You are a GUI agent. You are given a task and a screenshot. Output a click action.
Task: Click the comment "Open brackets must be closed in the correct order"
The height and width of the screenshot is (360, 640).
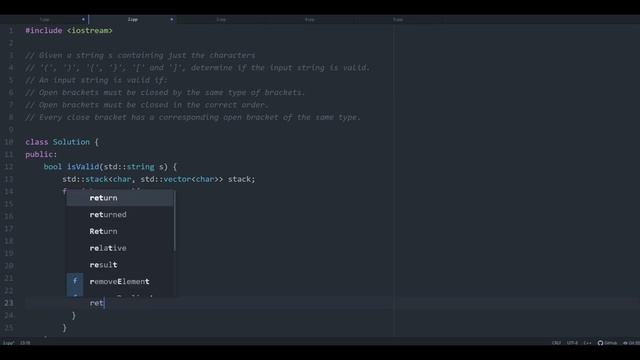point(147,105)
